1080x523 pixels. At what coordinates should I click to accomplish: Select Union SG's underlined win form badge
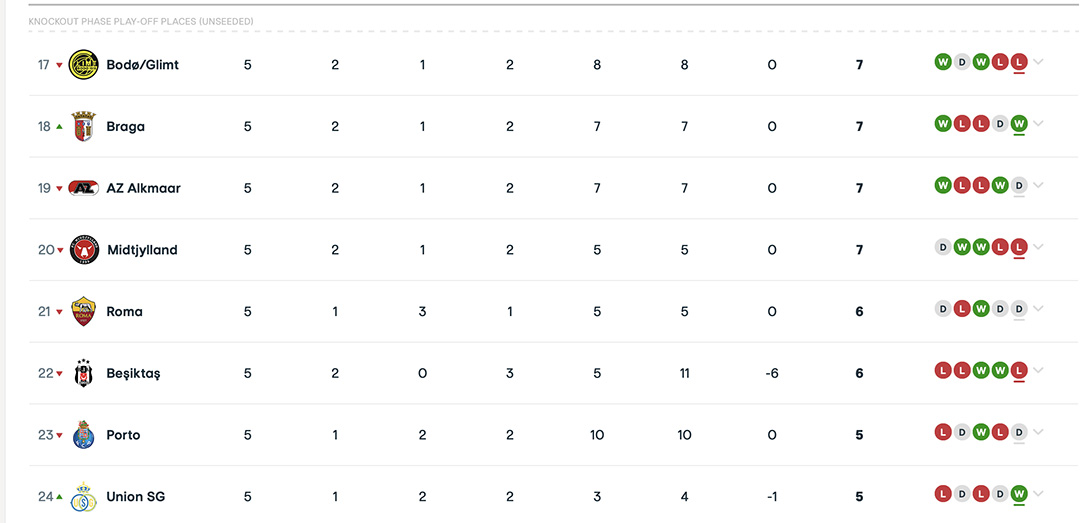1019,493
